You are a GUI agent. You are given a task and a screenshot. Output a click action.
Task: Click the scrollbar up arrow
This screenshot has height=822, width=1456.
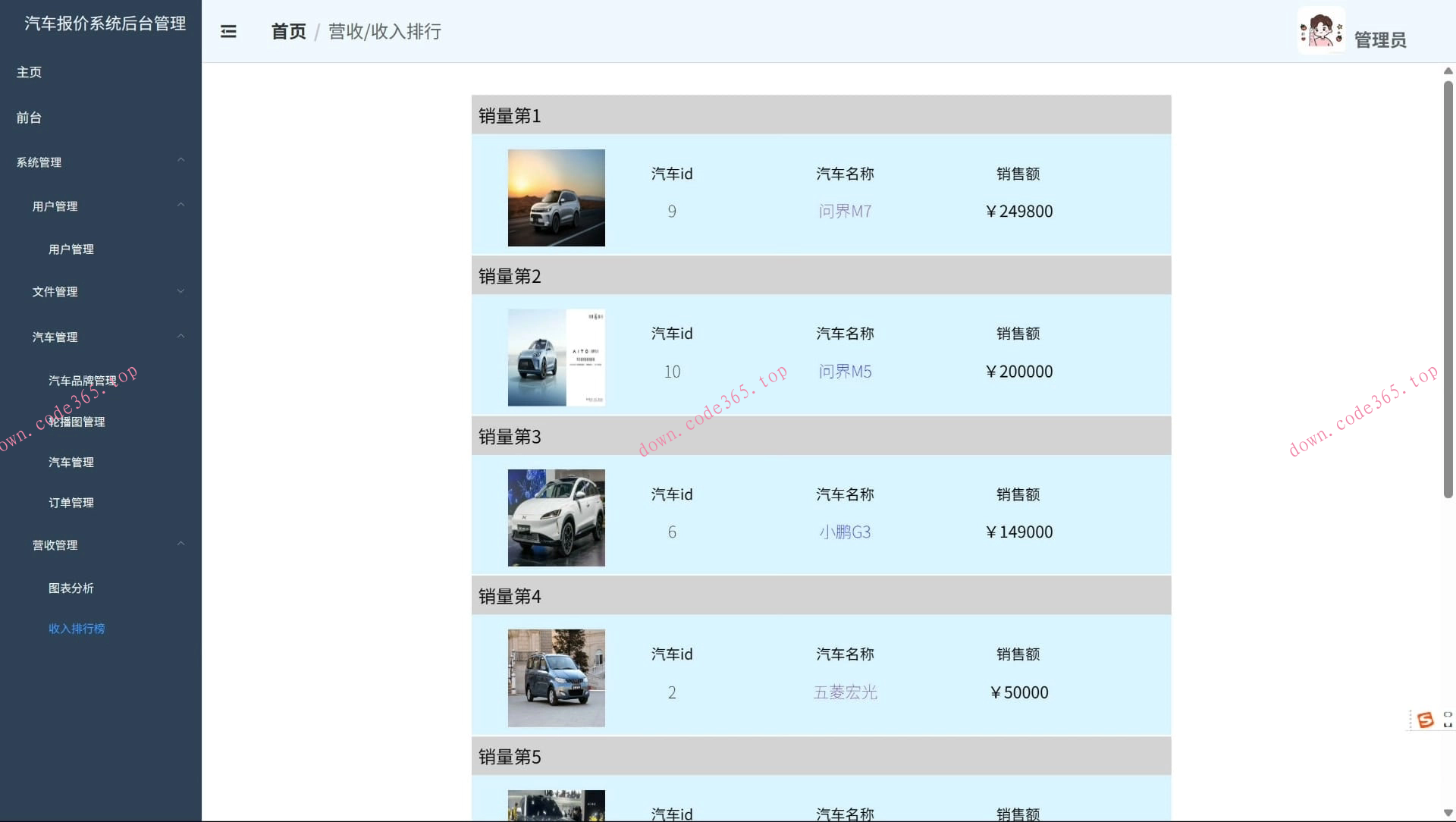tap(1448, 71)
